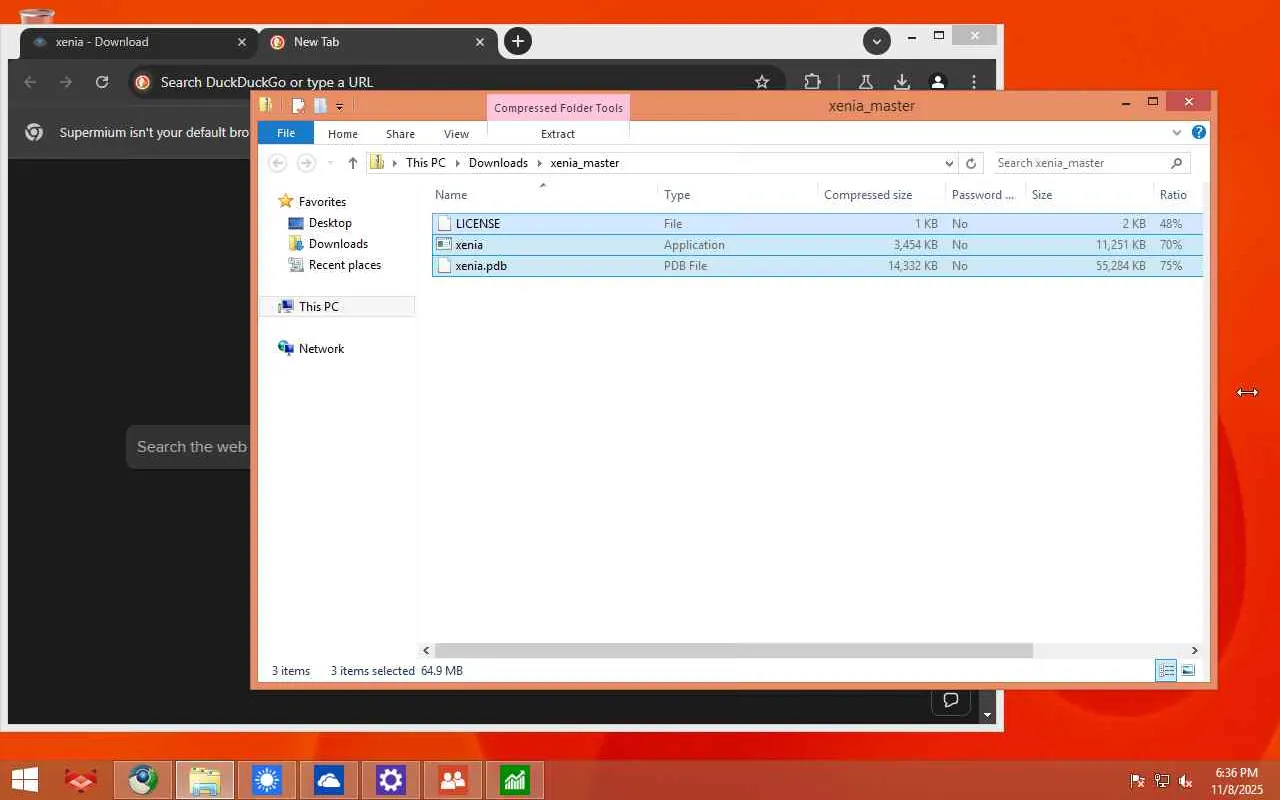Viewport: 1280px width, 800px height.
Task: Select Favorites in the navigation pane
Action: [322, 202]
